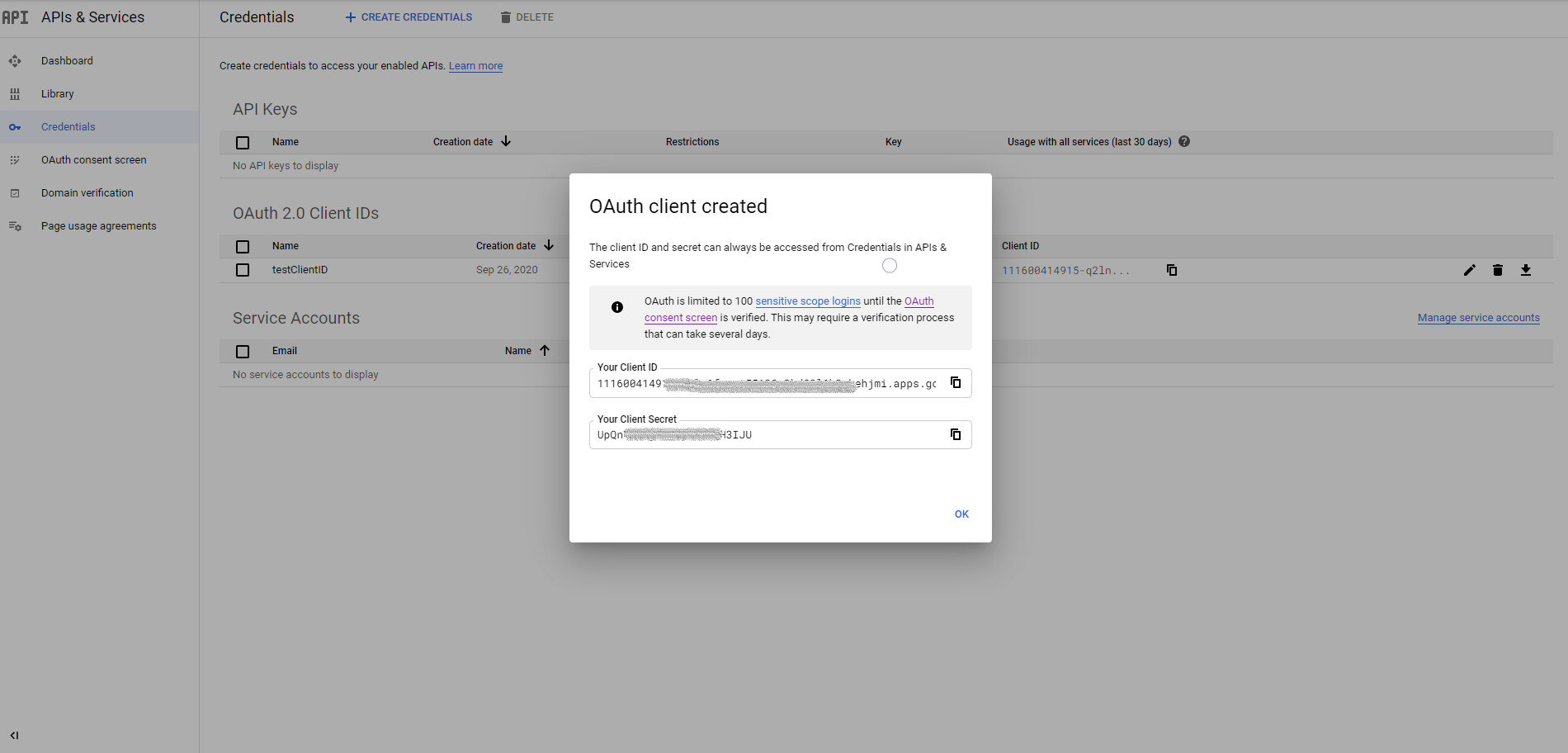Copy testClientID's client ID from table row

(1171, 270)
